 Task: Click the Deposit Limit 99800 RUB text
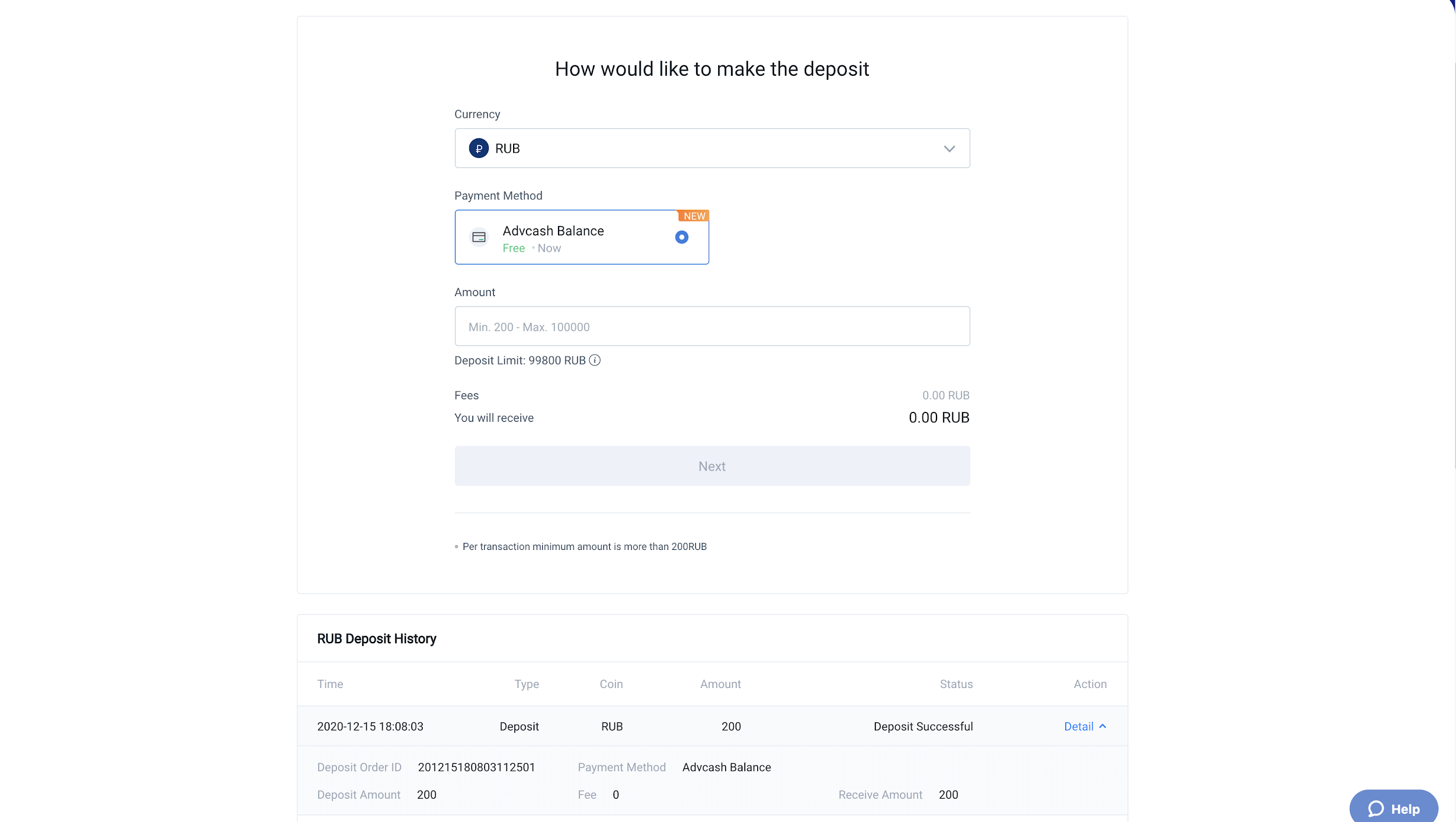pyautogui.click(x=520, y=361)
